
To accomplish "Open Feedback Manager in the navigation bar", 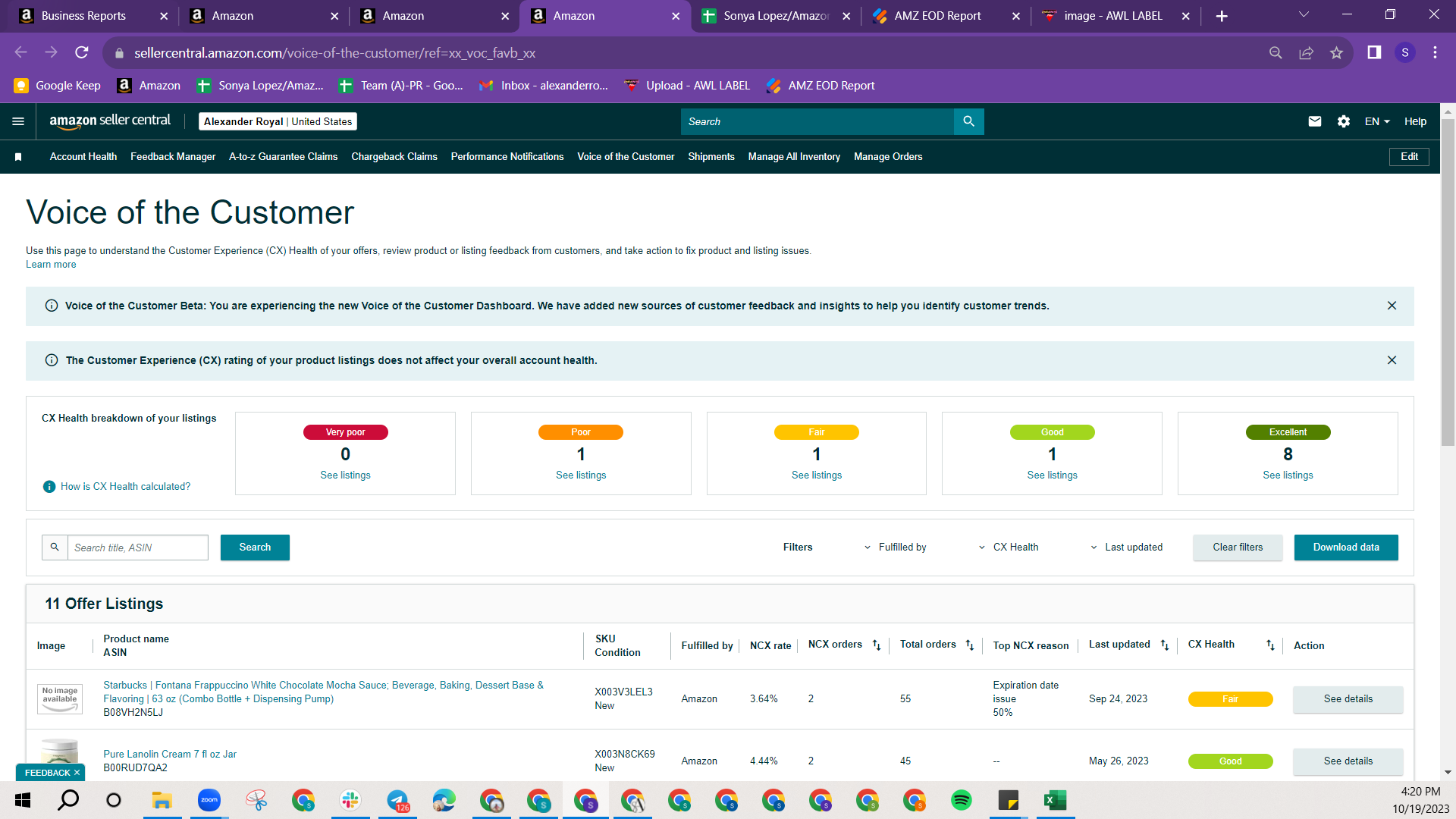I will (x=173, y=157).
